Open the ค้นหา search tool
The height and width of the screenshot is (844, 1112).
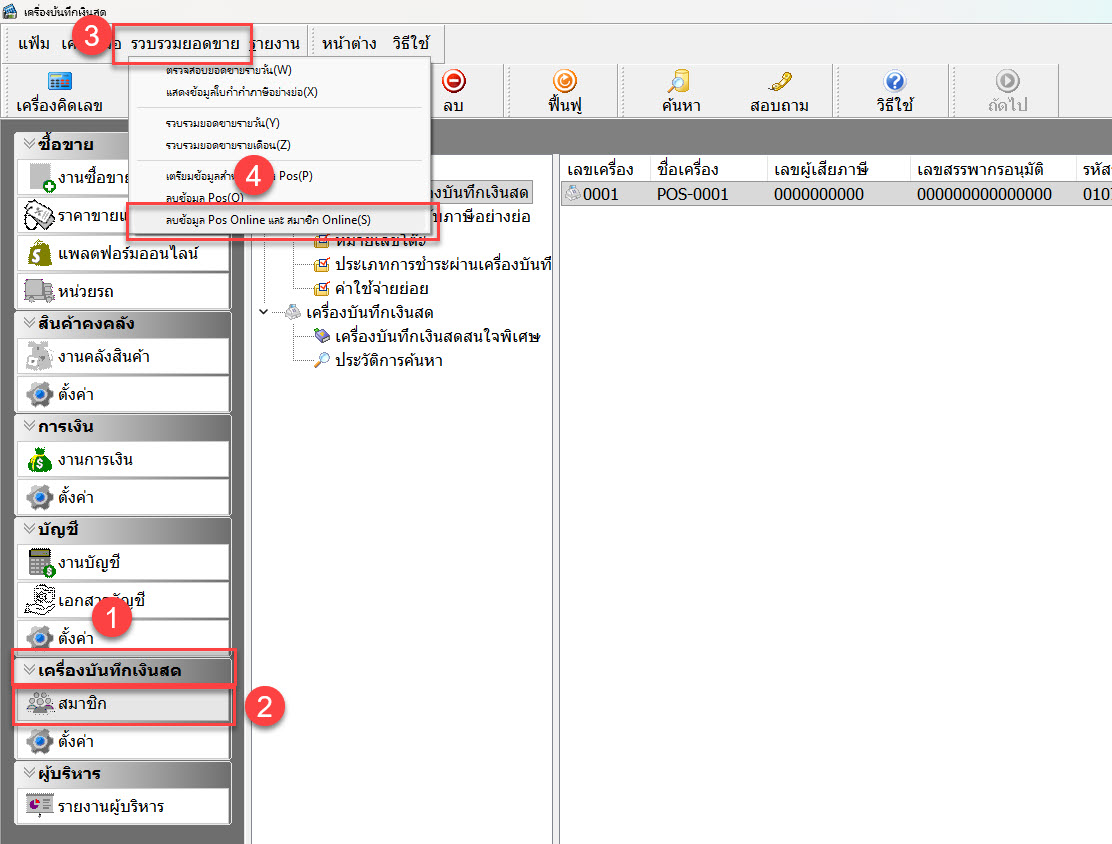pyautogui.click(x=679, y=91)
